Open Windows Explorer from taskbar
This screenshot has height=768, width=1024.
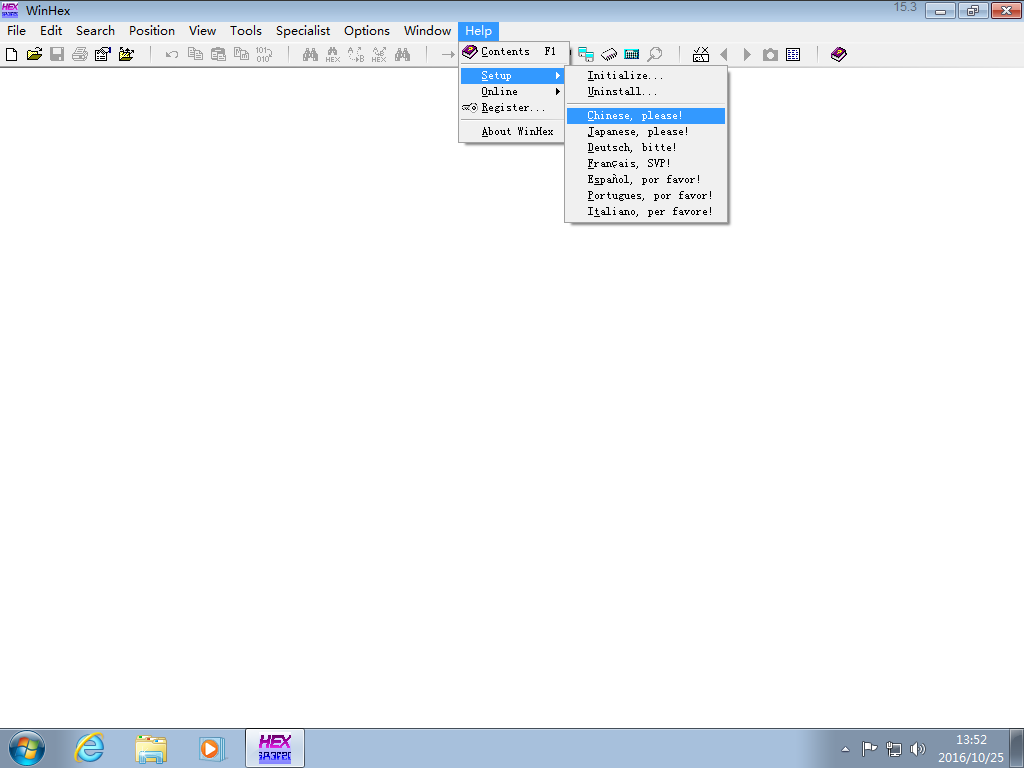click(151, 748)
